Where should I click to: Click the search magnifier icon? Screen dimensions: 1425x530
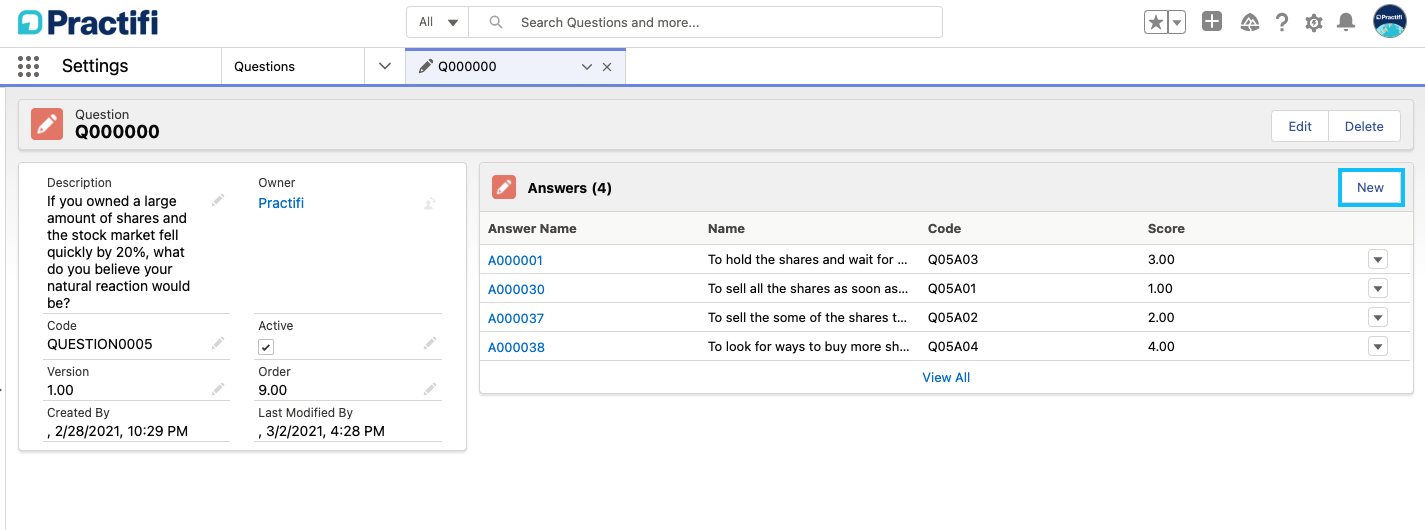tap(495, 22)
